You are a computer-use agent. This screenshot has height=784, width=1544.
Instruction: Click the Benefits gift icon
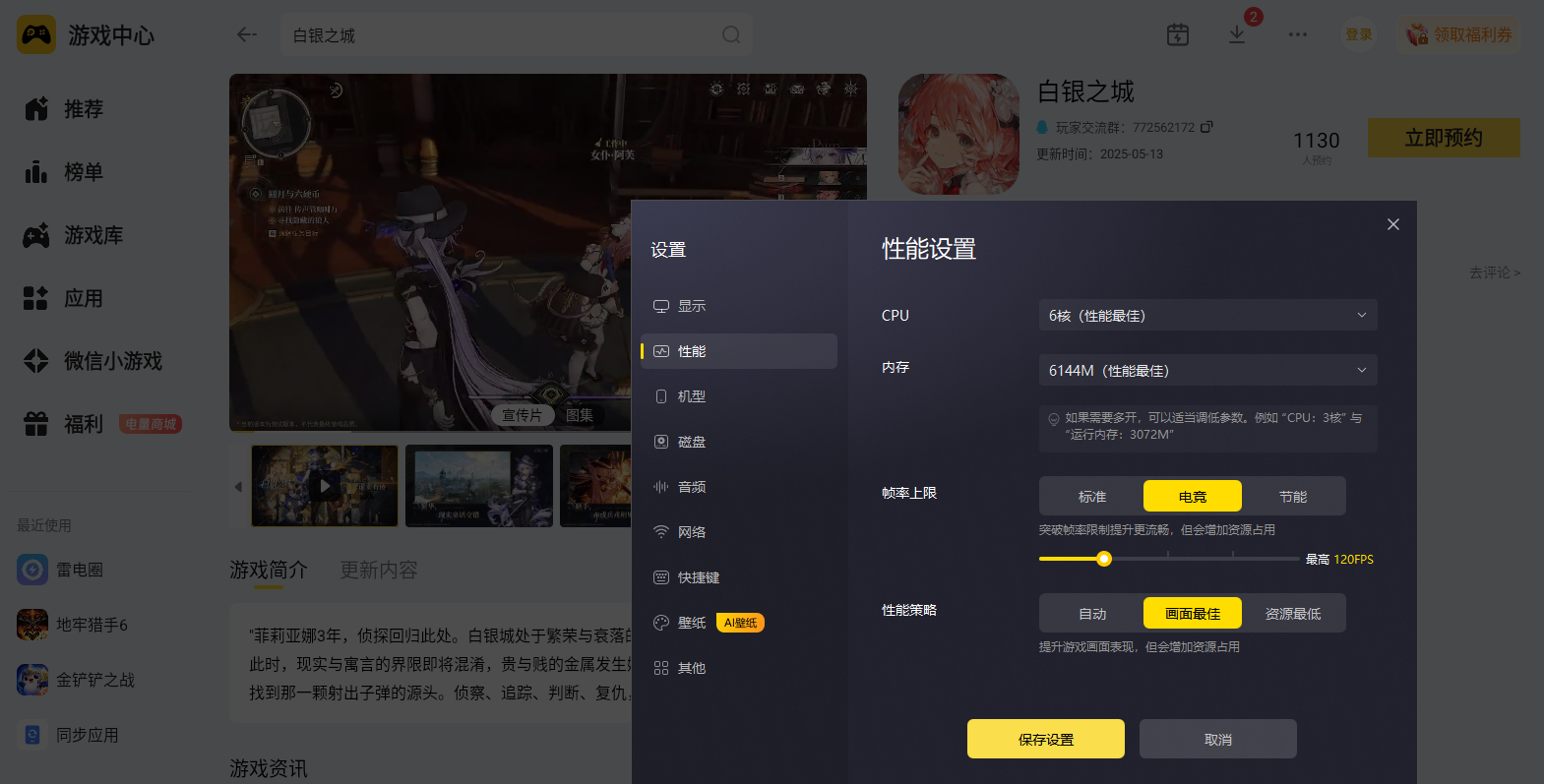pos(36,424)
